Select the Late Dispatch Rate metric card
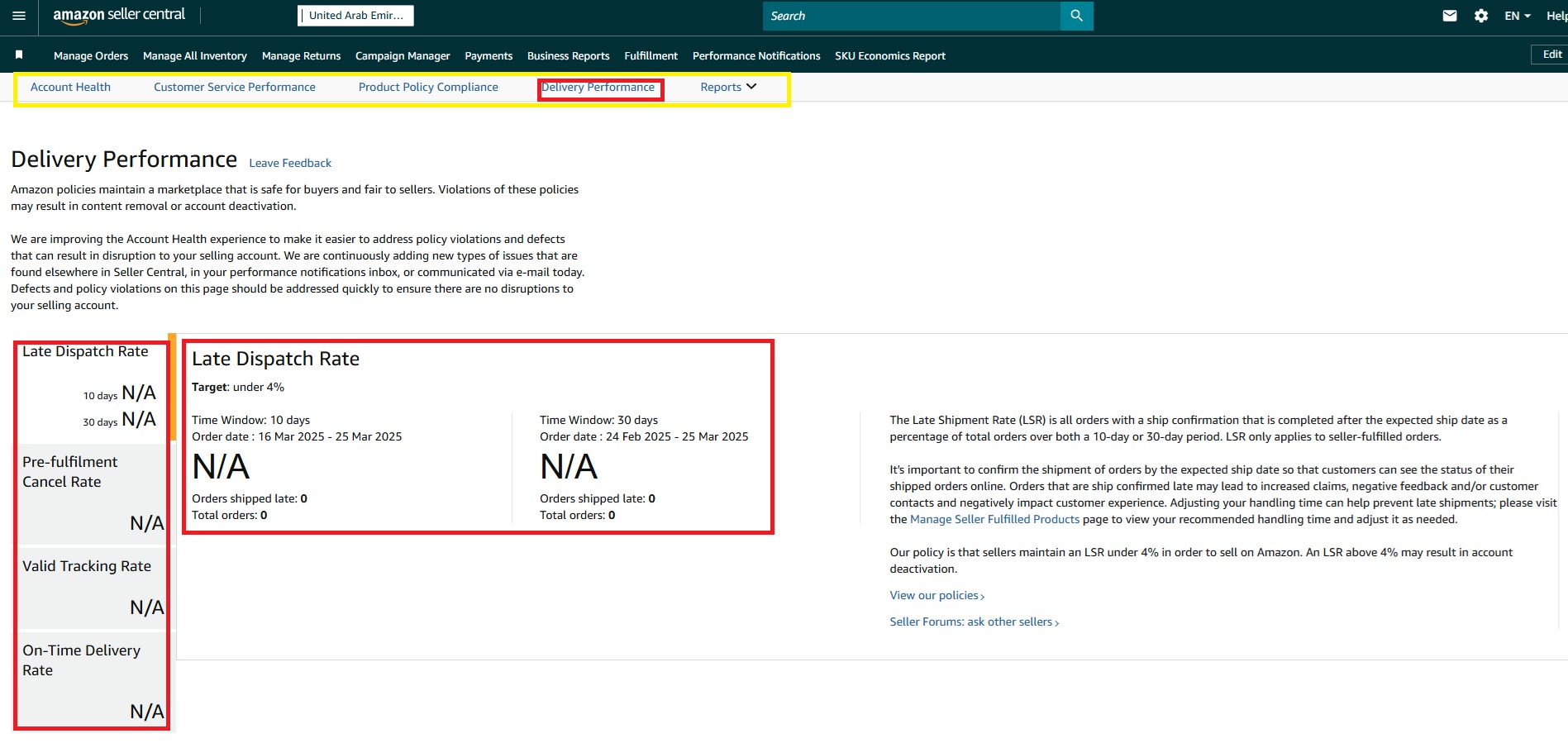This screenshot has width=1568, height=743. [x=89, y=387]
